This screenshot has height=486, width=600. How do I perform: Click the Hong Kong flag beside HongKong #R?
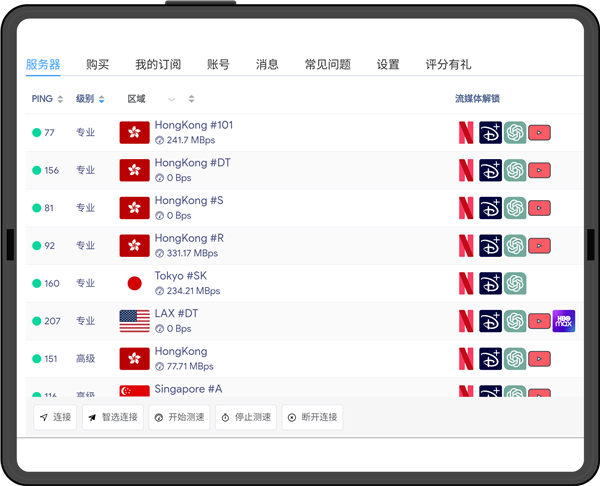tap(134, 245)
